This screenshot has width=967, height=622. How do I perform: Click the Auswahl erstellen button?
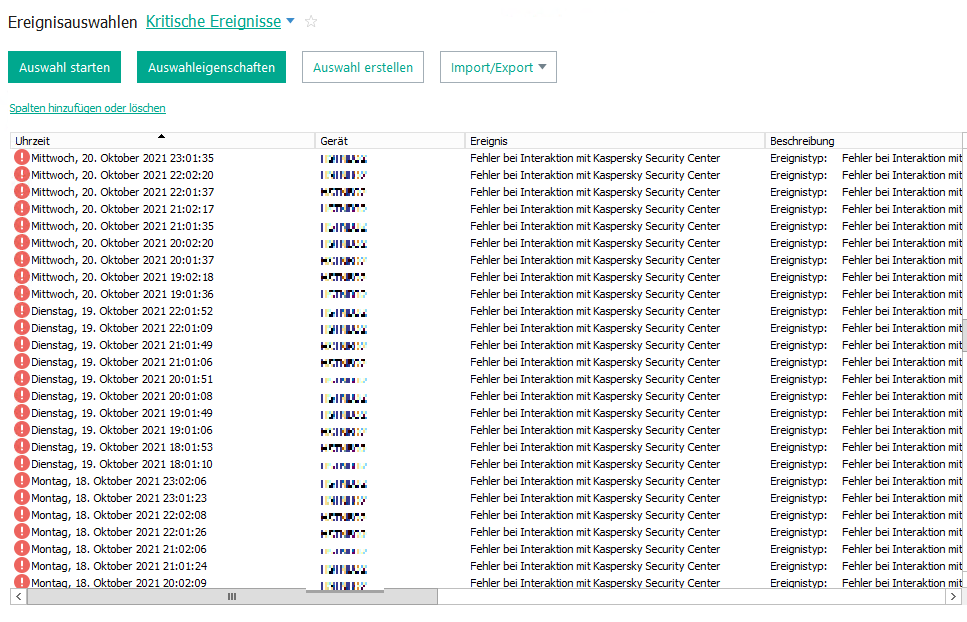363,67
